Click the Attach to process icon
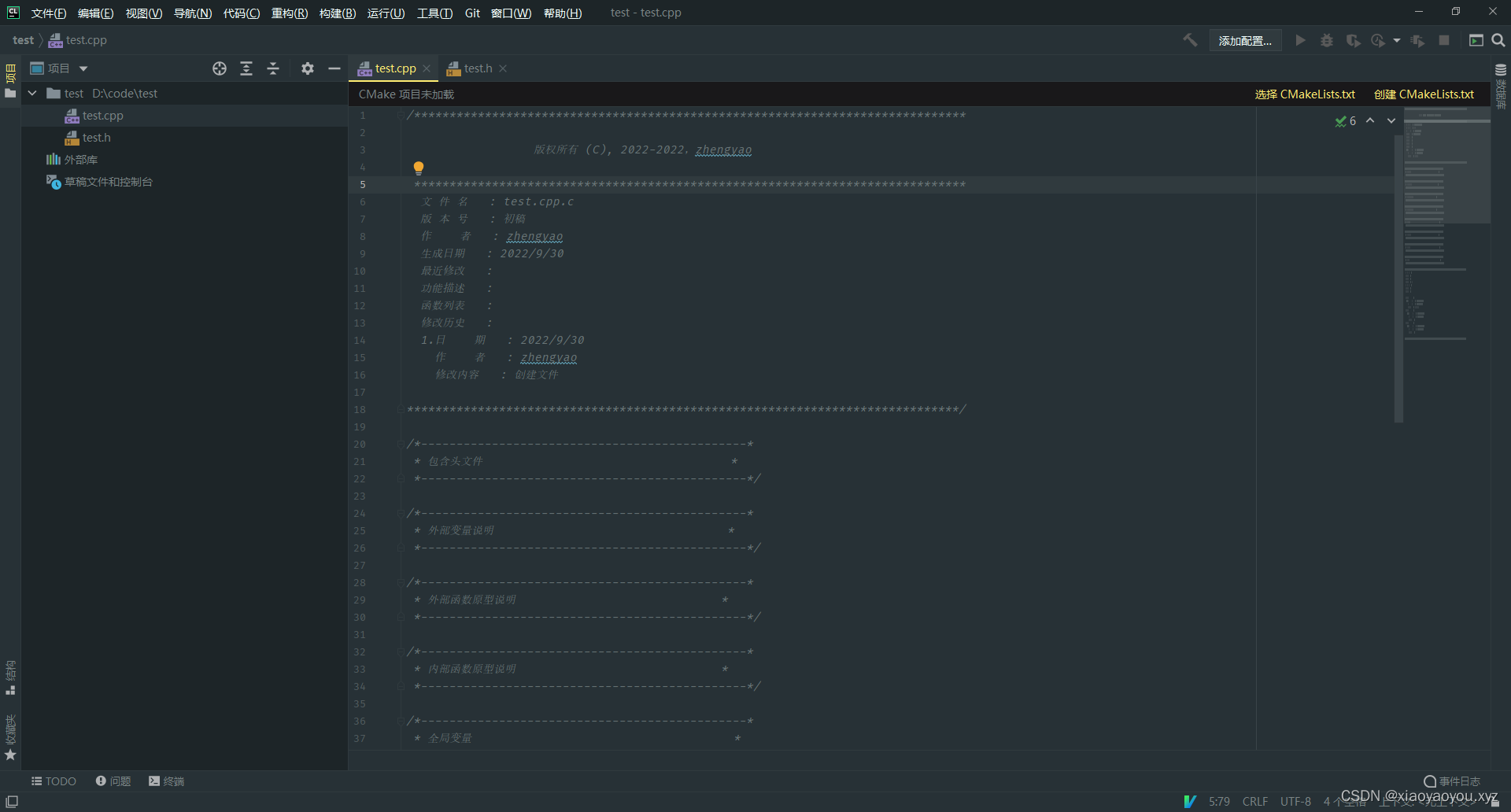The image size is (1511, 812). (x=1418, y=40)
